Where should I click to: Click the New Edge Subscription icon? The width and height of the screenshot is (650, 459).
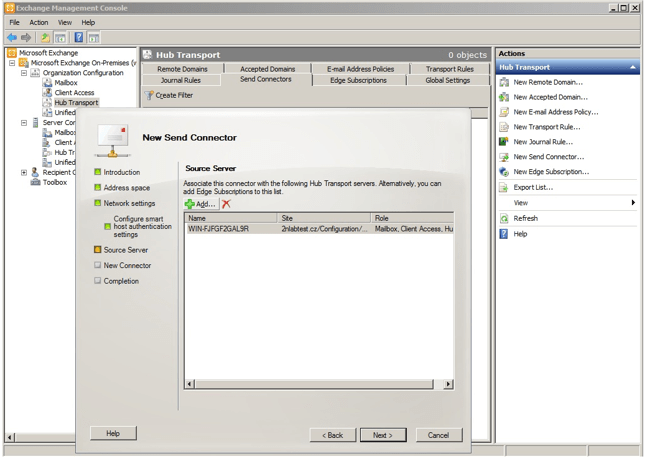(x=504, y=172)
